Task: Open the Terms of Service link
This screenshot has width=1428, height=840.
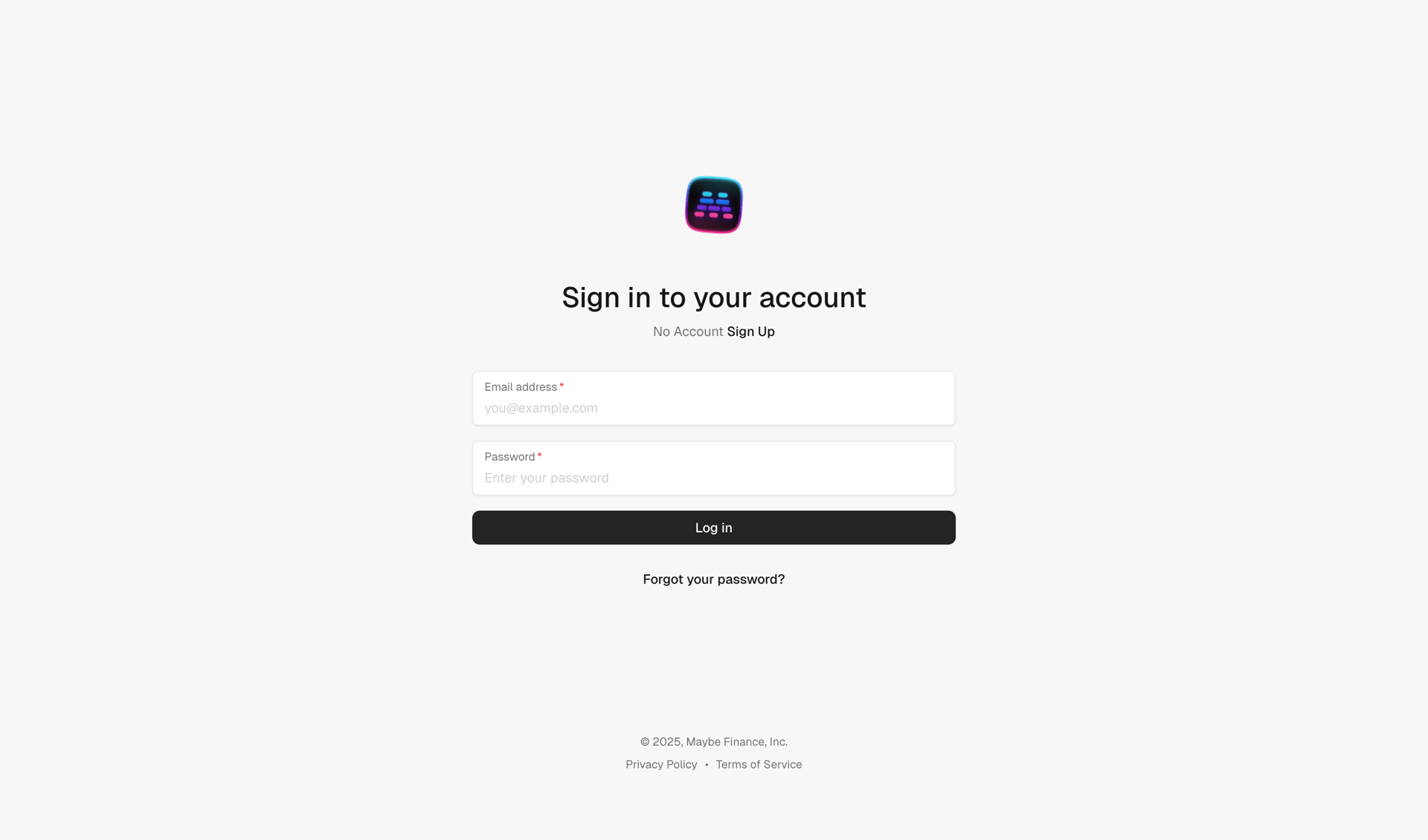Action: [759, 764]
